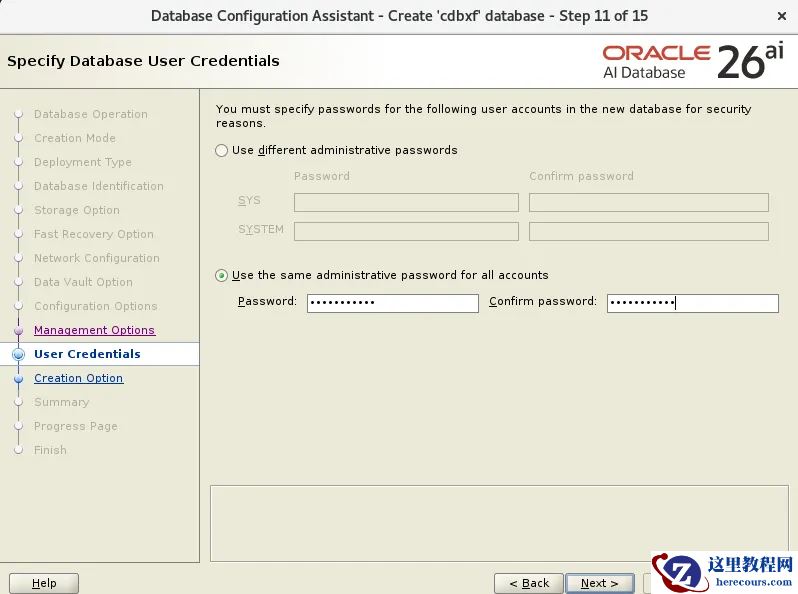
Task: Click the Progress Page step label
Action: point(76,426)
